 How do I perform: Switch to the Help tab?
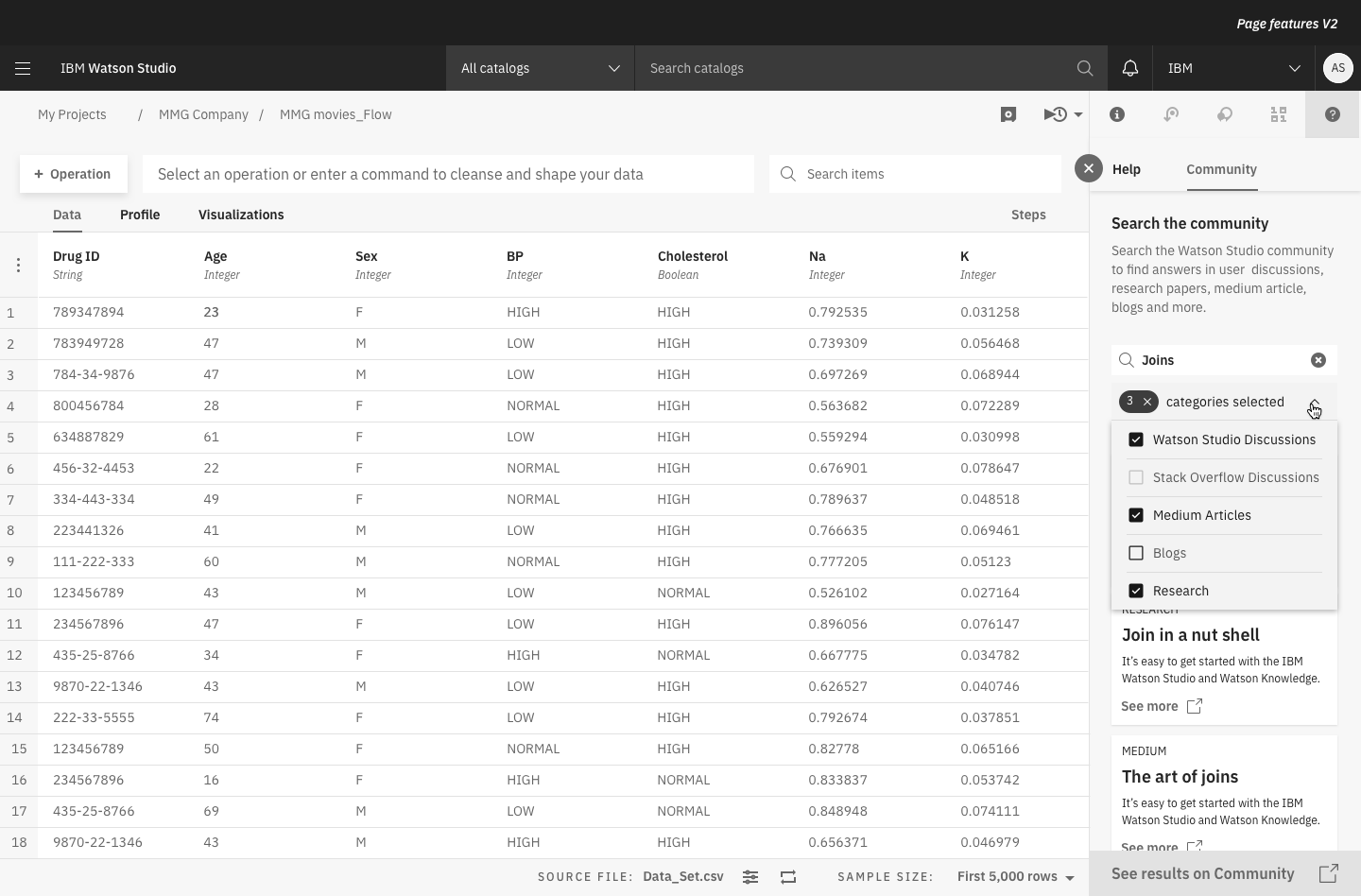[x=1126, y=169]
